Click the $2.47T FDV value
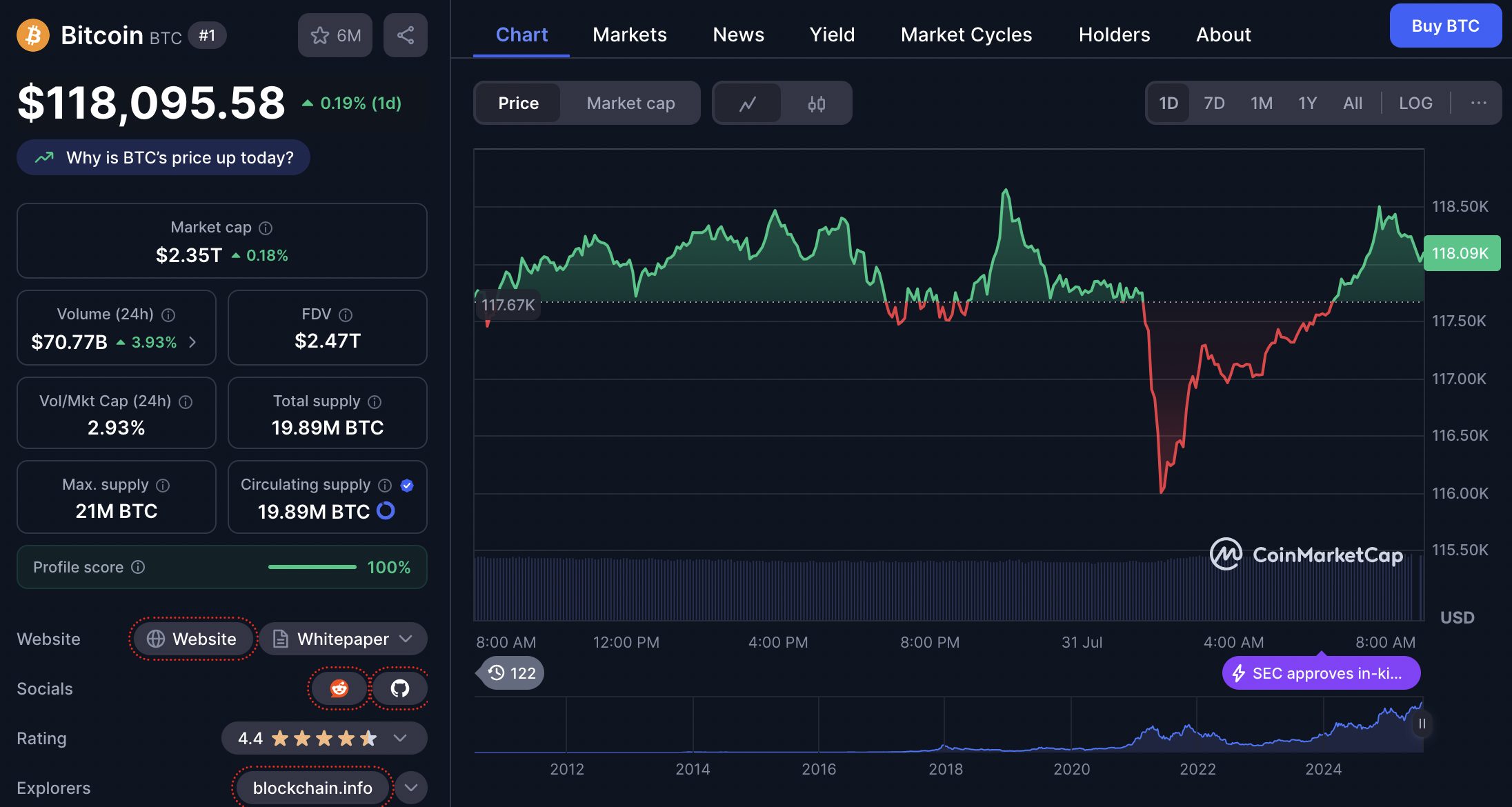This screenshot has height=807, width=1512. pos(328,341)
